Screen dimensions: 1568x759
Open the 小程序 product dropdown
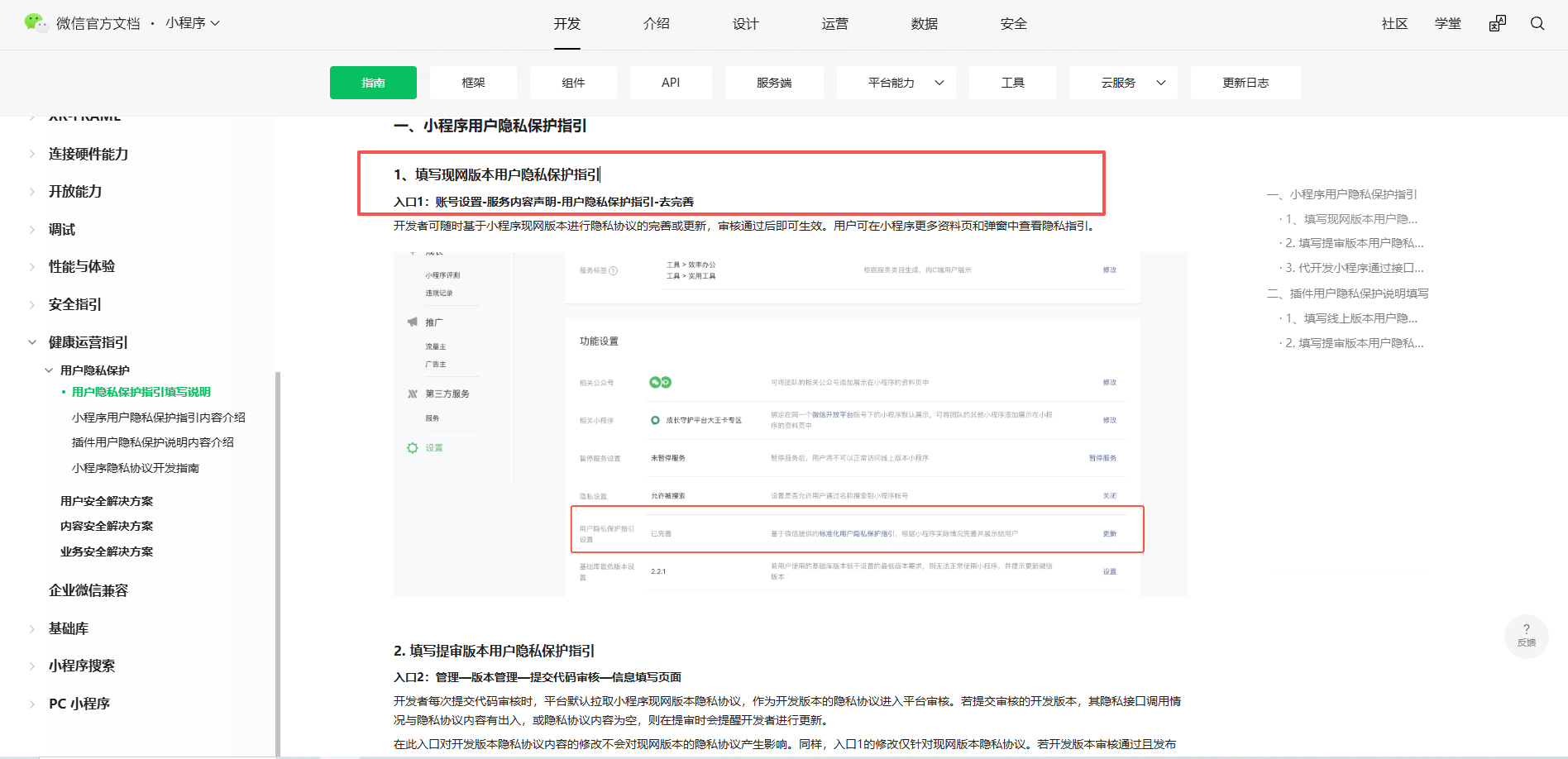click(193, 23)
